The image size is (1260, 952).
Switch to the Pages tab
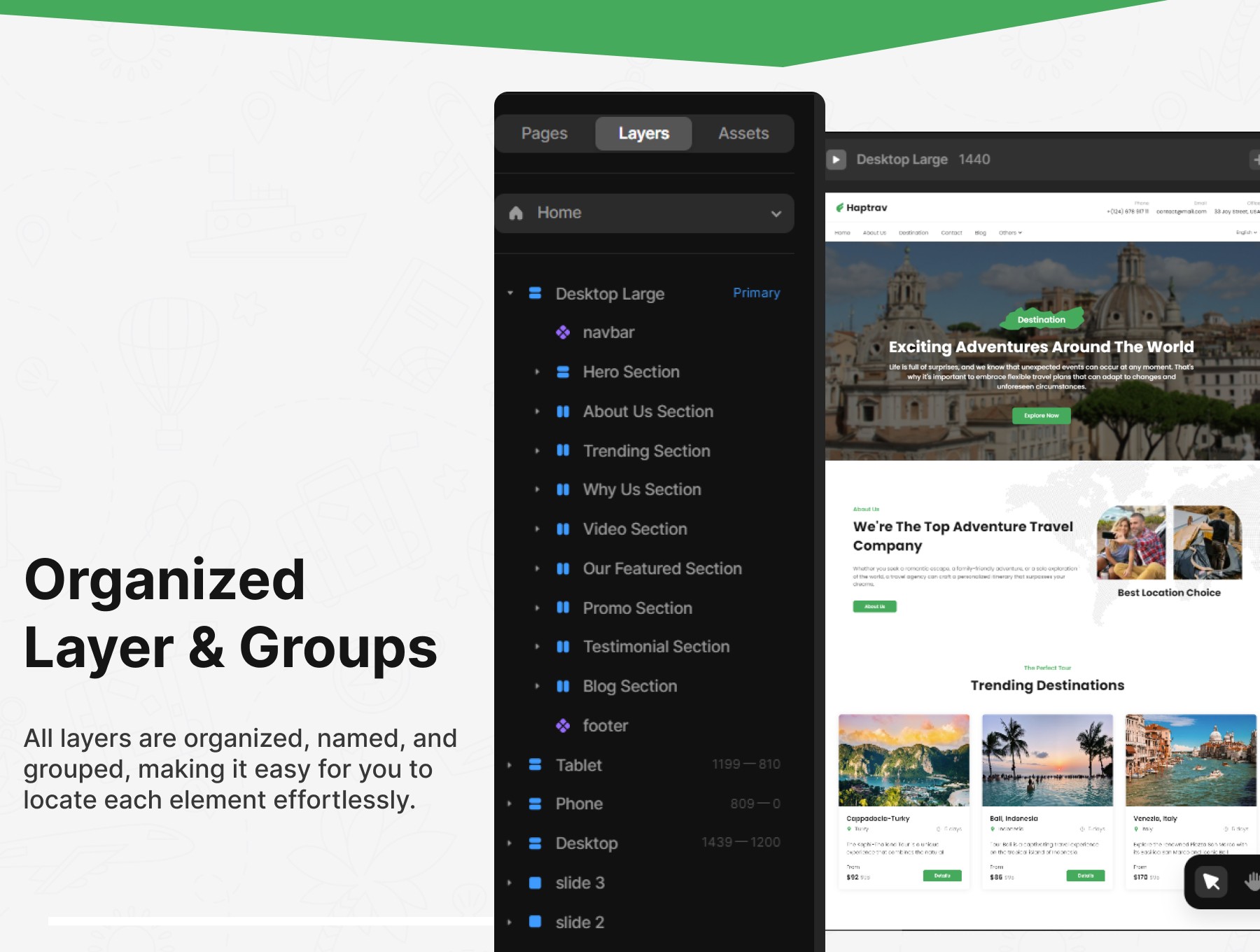[545, 133]
